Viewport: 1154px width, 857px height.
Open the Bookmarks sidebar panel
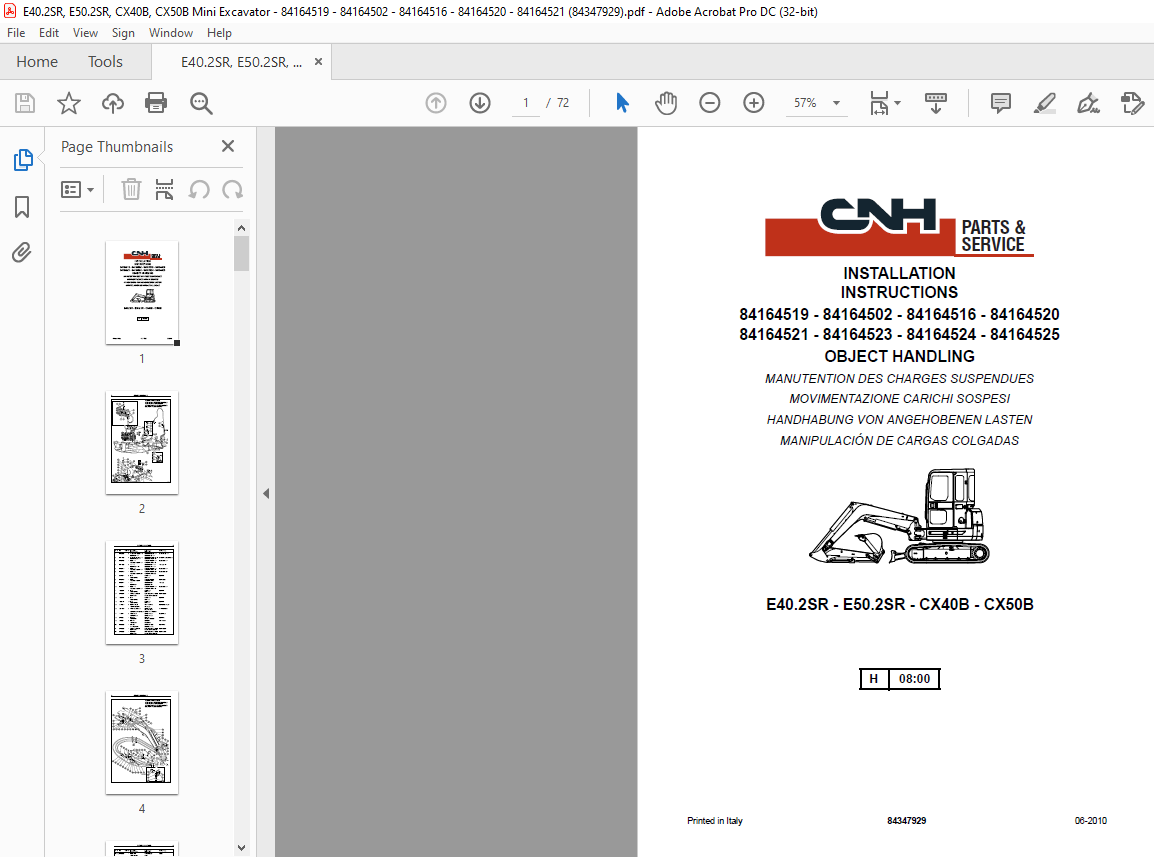point(22,207)
